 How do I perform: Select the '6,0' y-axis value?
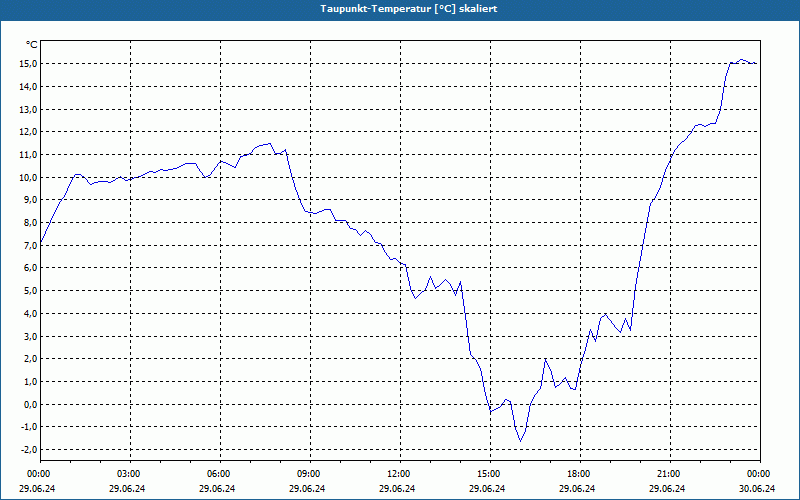(x=30, y=268)
